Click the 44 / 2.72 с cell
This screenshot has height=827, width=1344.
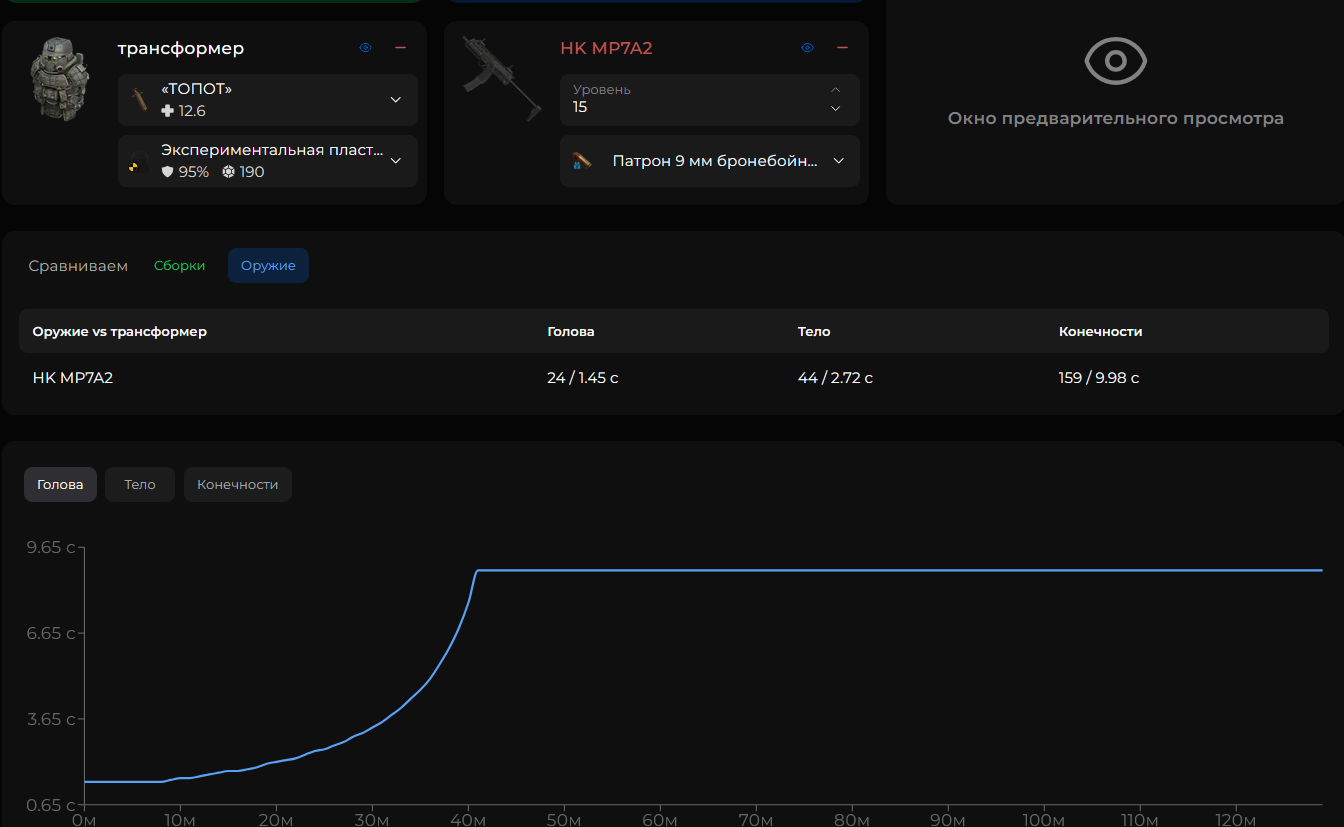[835, 378]
